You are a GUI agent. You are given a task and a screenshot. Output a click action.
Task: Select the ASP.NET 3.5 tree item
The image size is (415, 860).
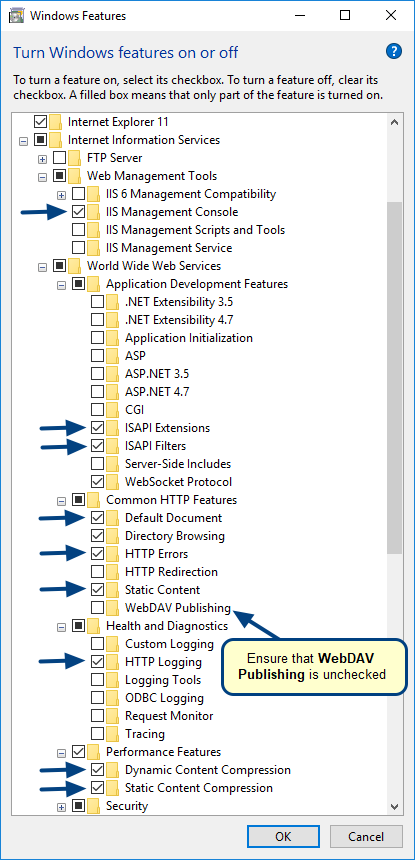click(157, 374)
